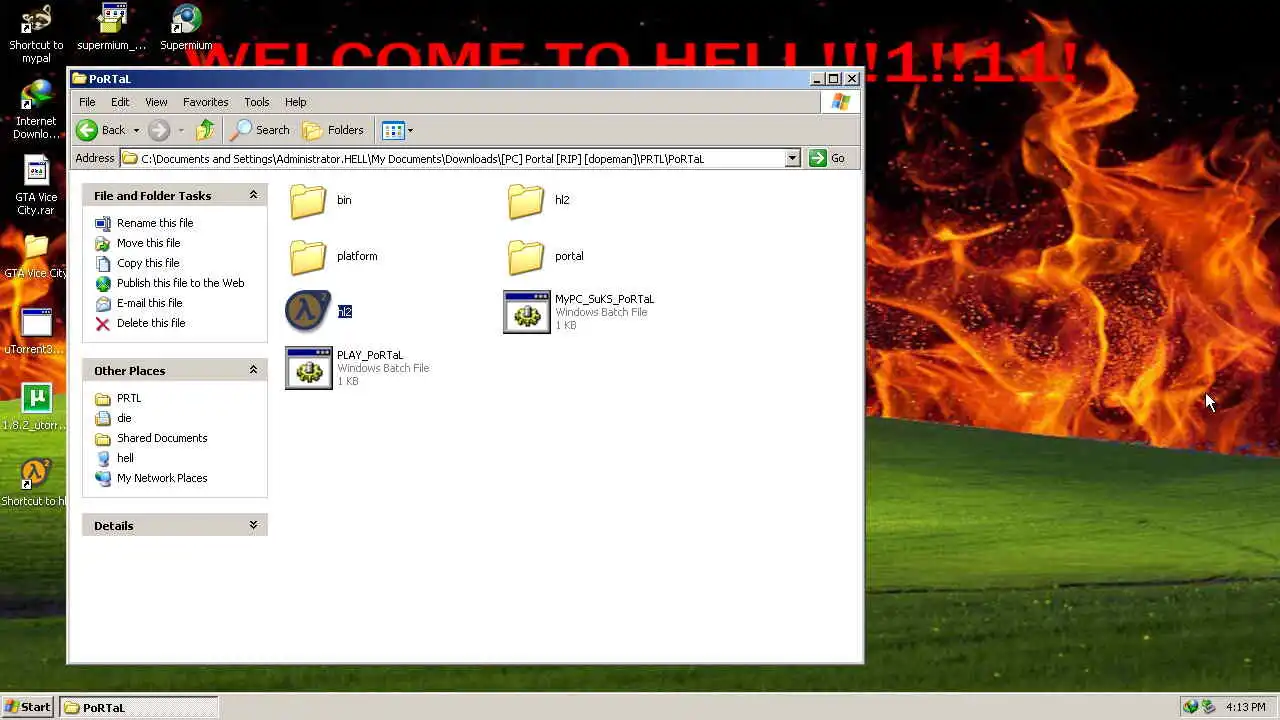This screenshot has height=720, width=1280.
Task: Click the Start button
Action: click(x=27, y=707)
